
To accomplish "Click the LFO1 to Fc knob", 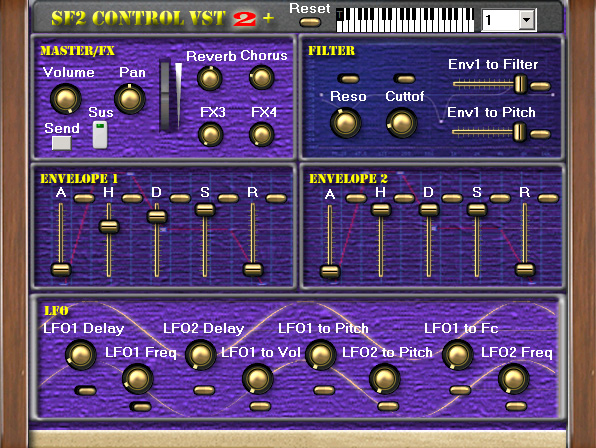I will coord(458,355).
